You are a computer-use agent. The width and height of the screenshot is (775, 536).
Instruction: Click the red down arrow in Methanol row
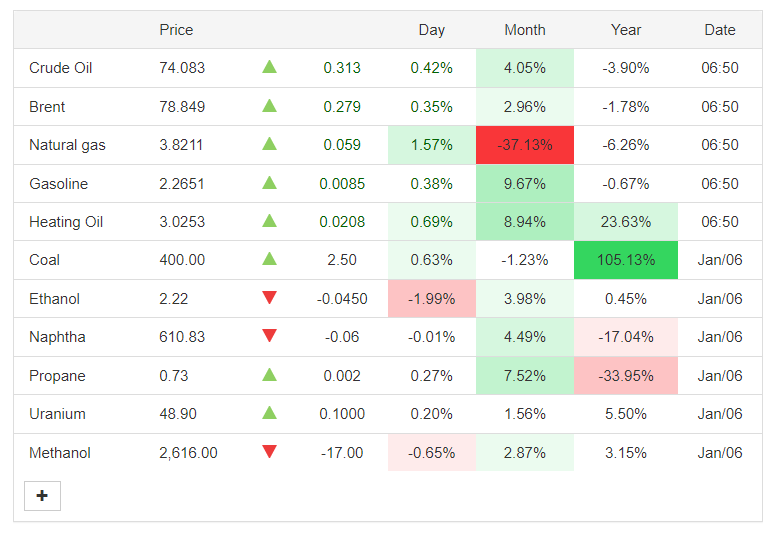[x=269, y=451]
